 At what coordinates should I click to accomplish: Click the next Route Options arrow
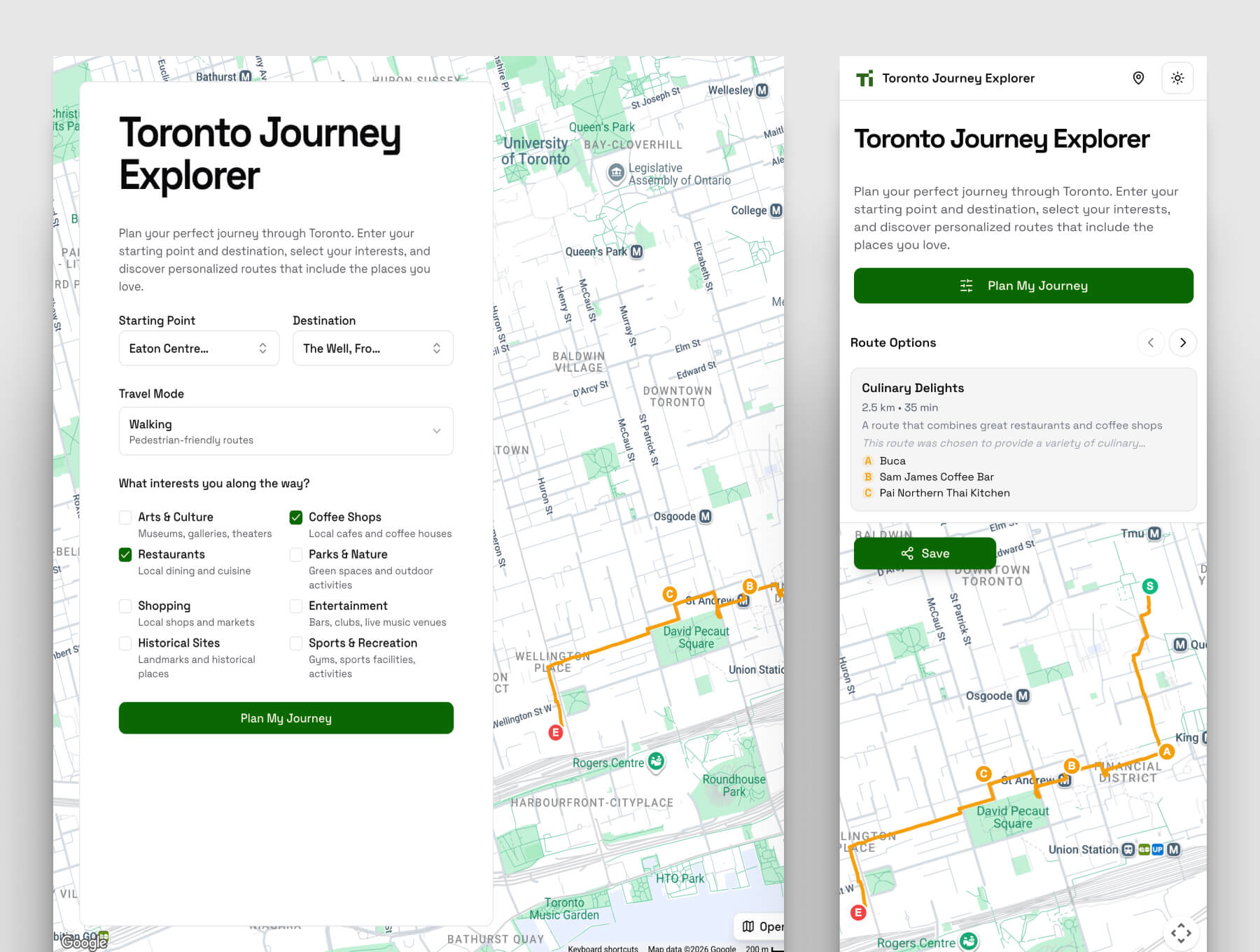click(1183, 342)
